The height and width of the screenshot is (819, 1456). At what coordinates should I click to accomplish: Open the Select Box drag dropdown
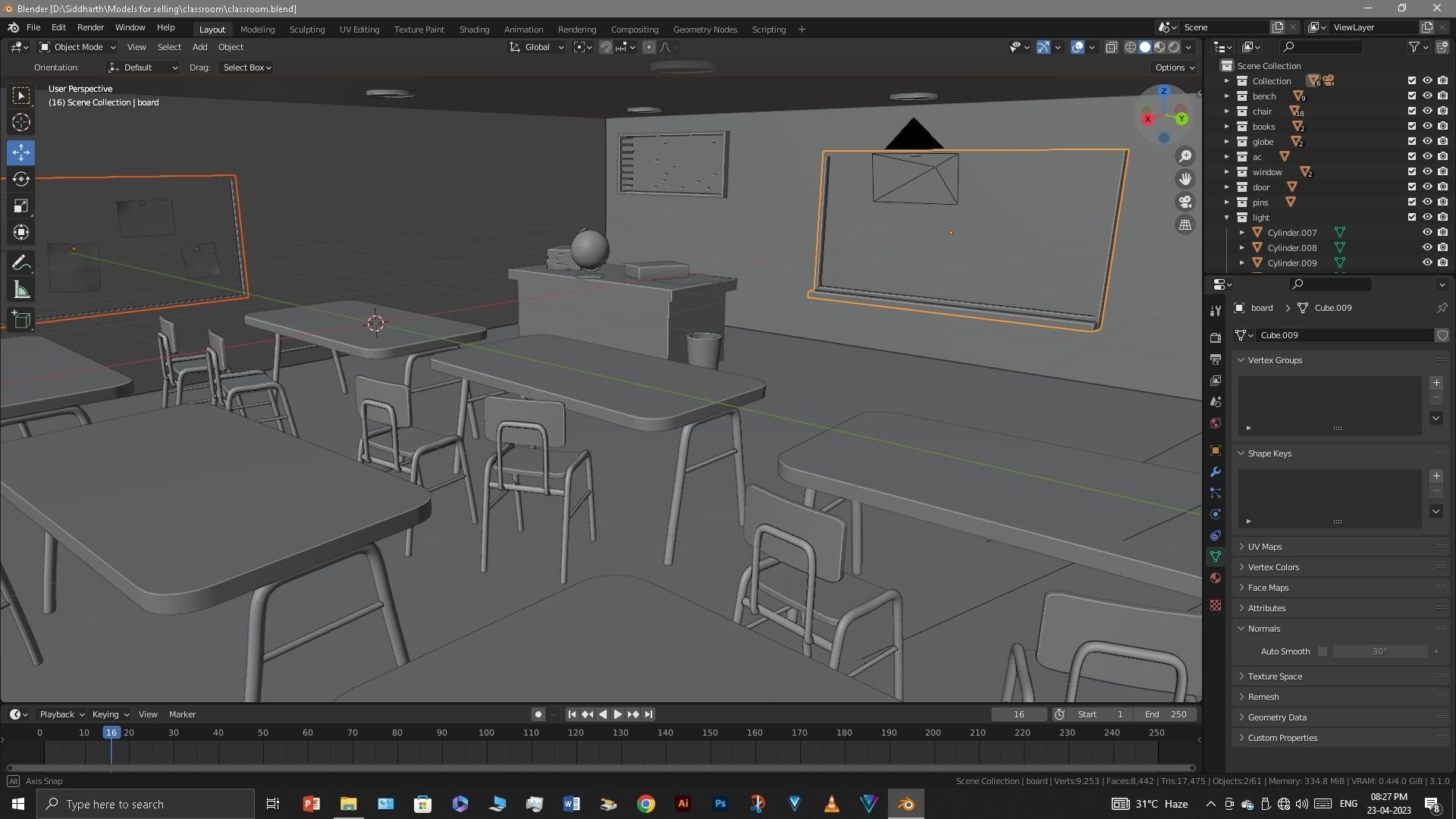point(246,67)
